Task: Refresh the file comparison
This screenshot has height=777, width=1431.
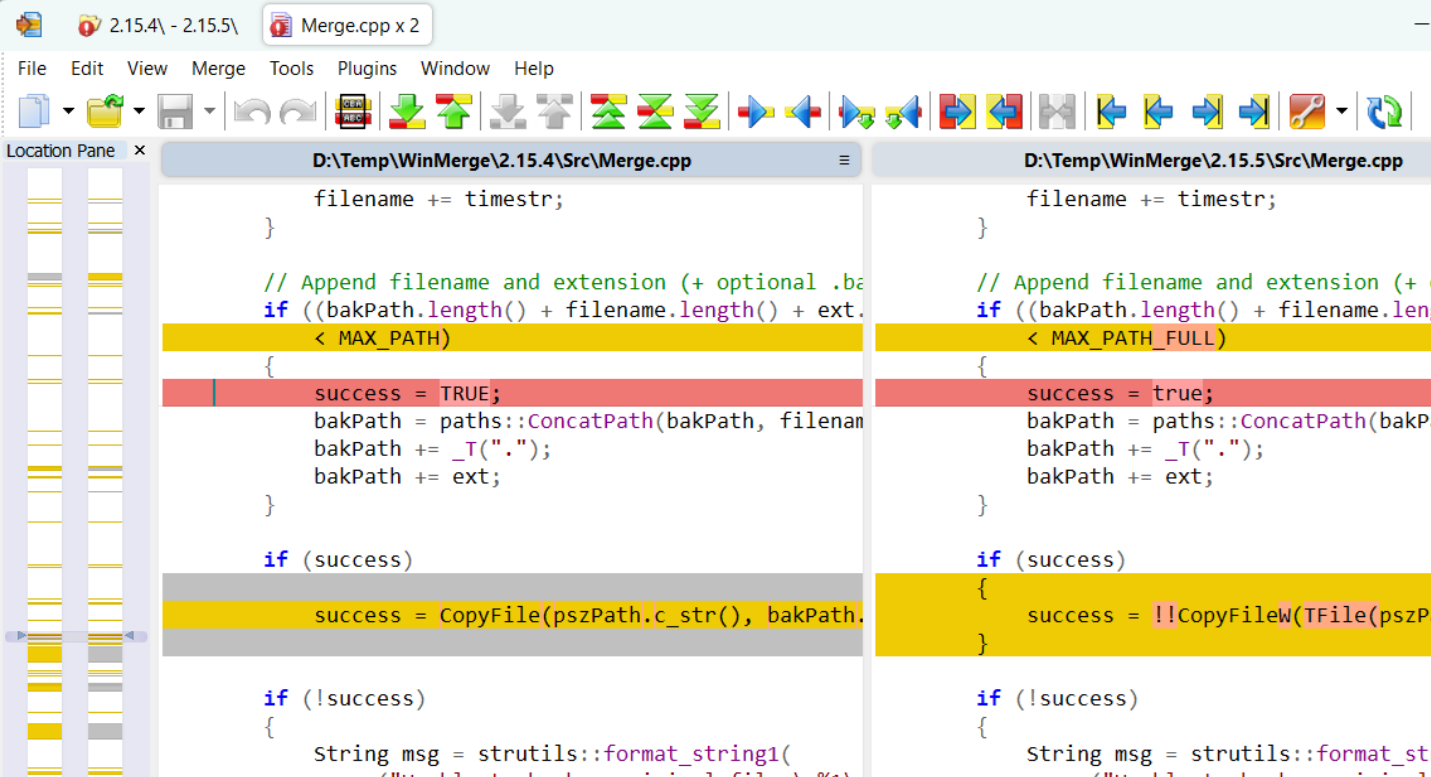Action: (1384, 111)
